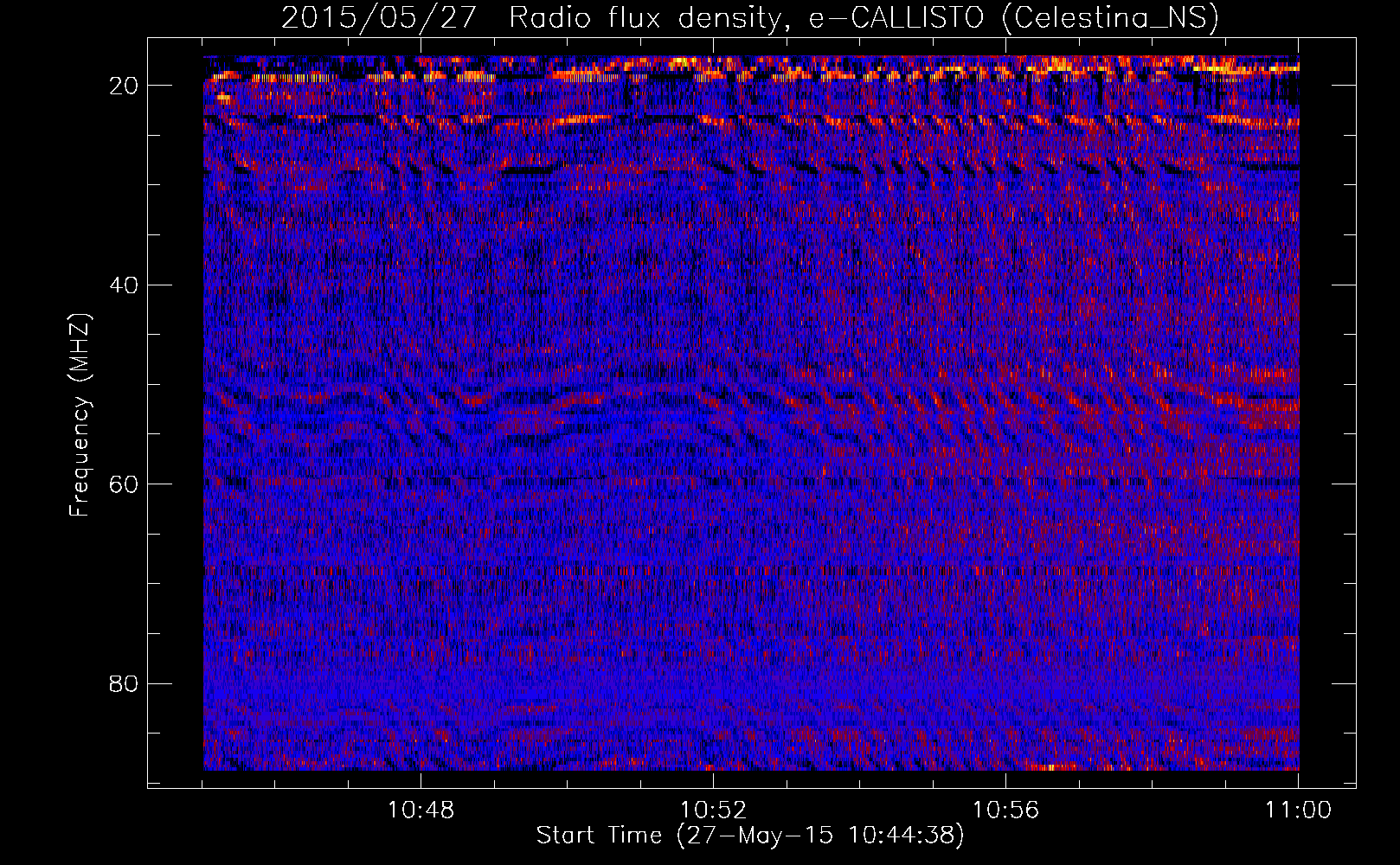Click the 10:52 time tick label

coord(713,811)
